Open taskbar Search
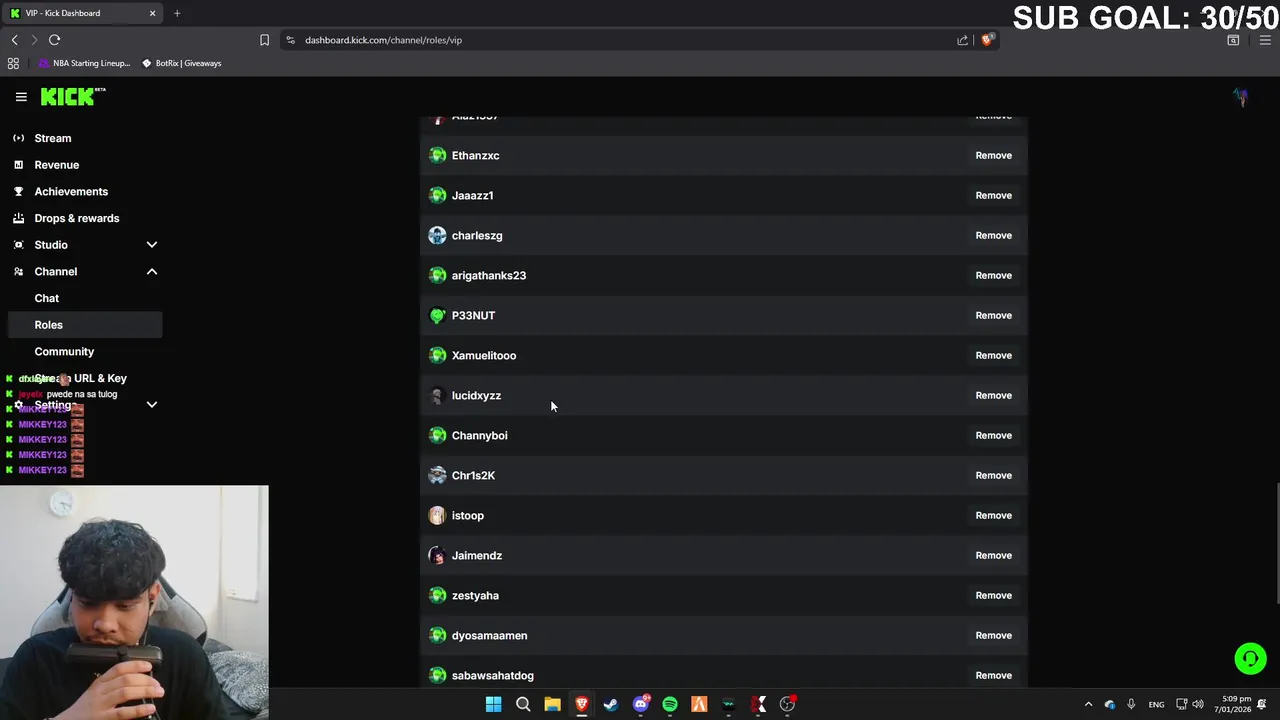The height and width of the screenshot is (720, 1280). click(522, 704)
